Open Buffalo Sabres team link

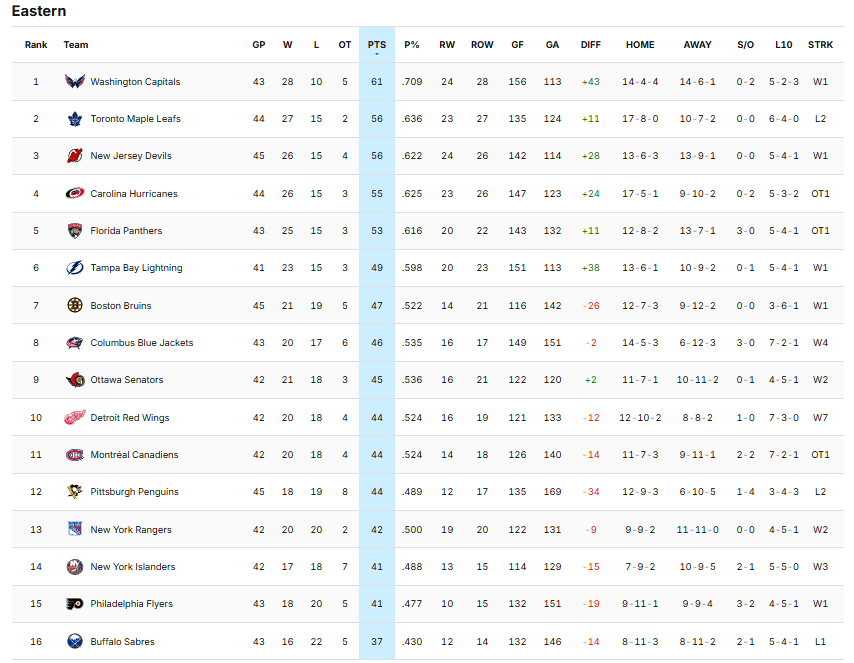[x=123, y=642]
